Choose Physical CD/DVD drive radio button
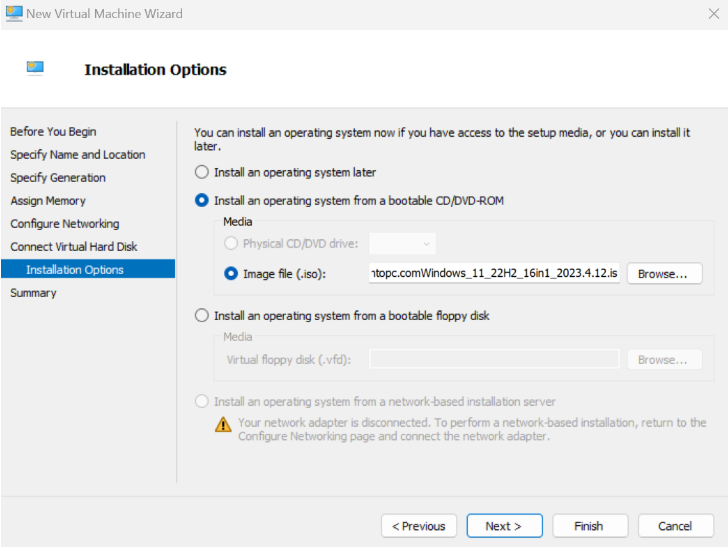 (231, 243)
